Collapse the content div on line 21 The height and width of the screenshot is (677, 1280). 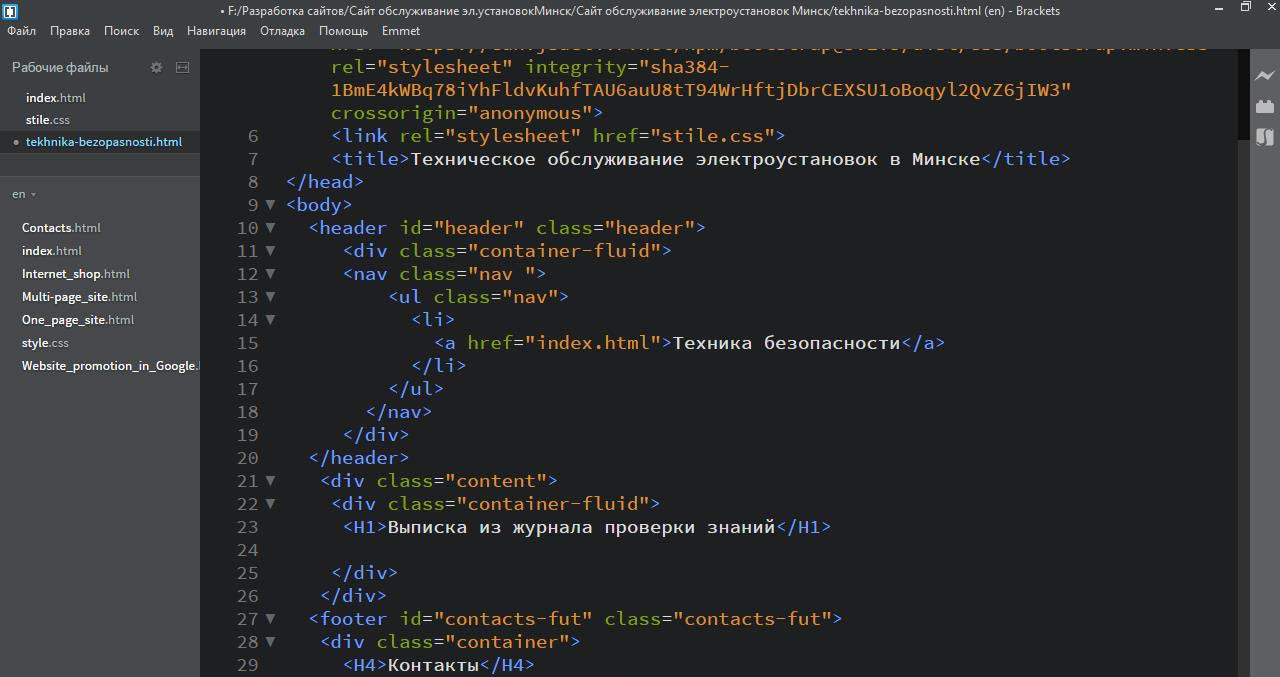coord(270,481)
